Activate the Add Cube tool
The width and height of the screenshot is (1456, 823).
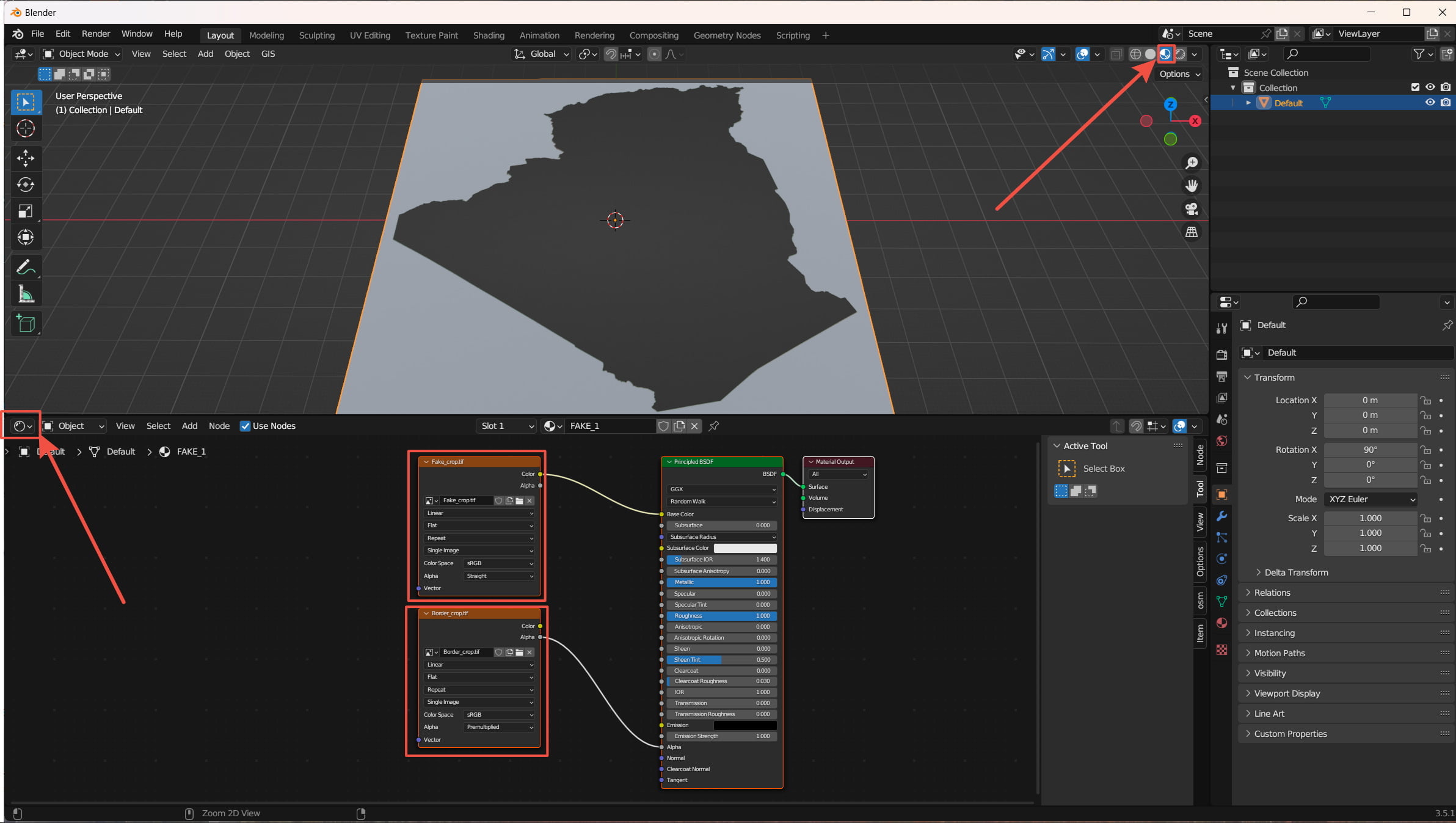(26, 323)
